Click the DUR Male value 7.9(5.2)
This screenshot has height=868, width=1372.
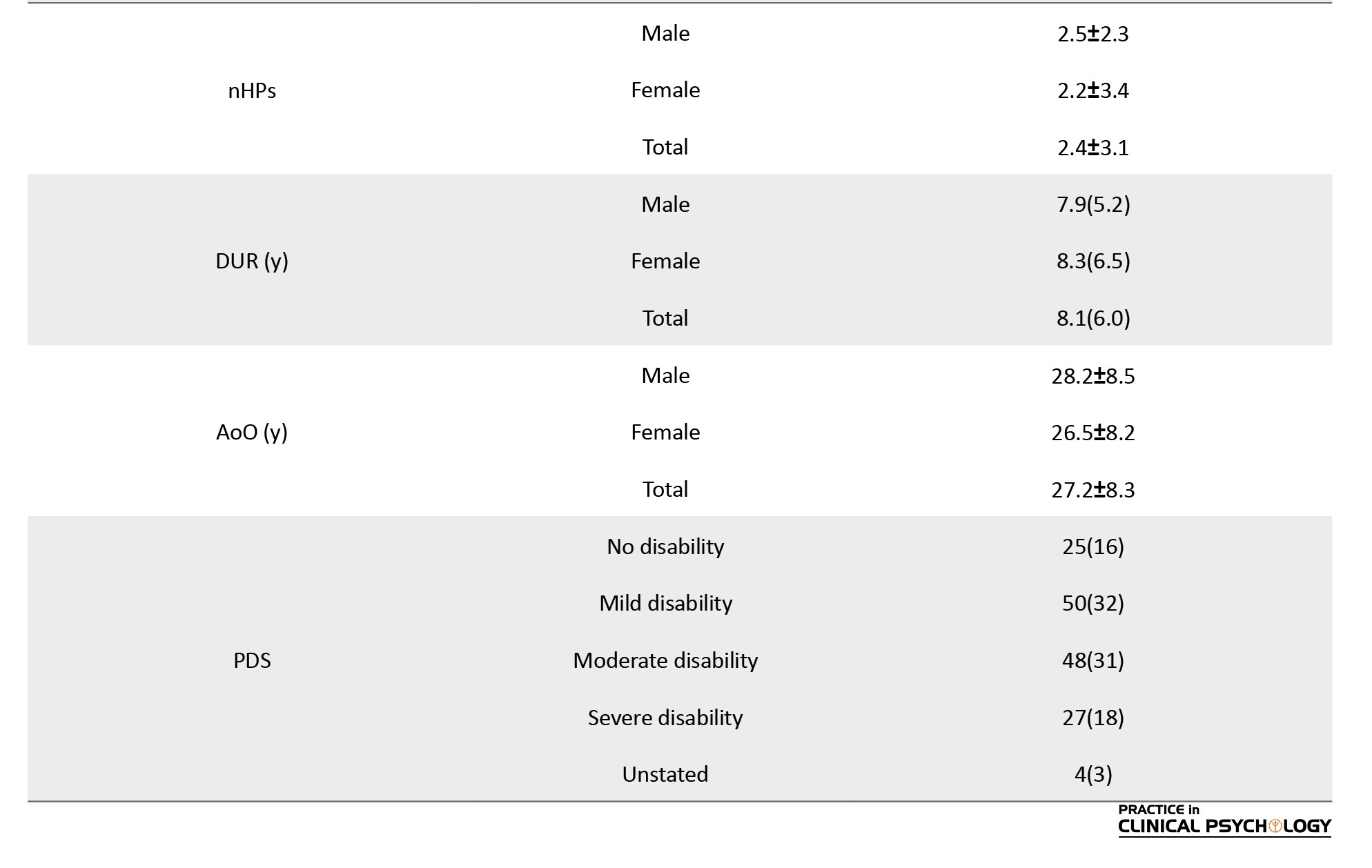(x=1093, y=204)
